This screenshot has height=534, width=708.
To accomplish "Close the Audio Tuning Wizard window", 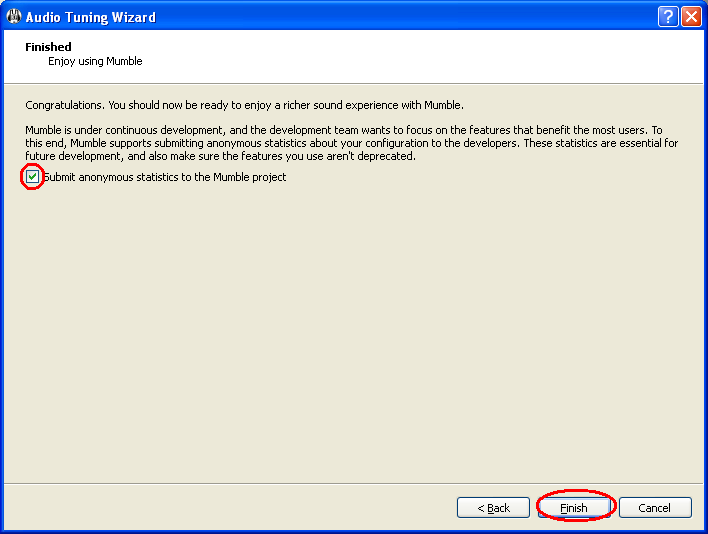I will pyautogui.click(x=691, y=17).
